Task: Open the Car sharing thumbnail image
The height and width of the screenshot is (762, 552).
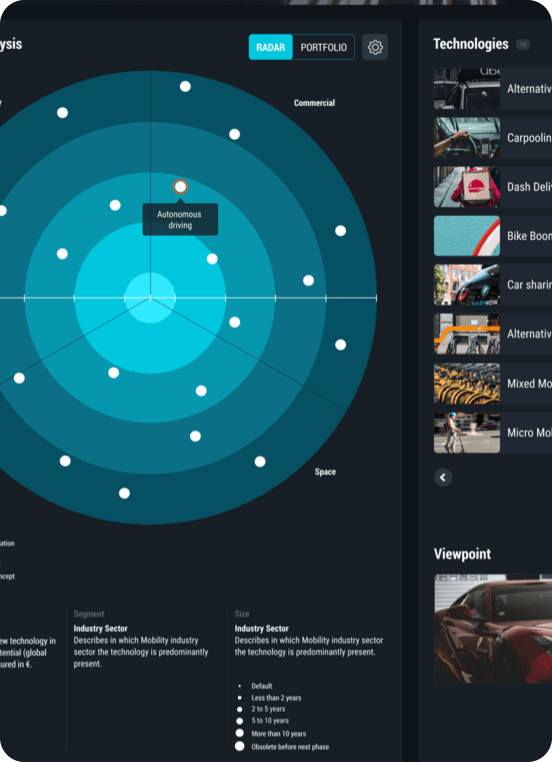Action: (466, 285)
